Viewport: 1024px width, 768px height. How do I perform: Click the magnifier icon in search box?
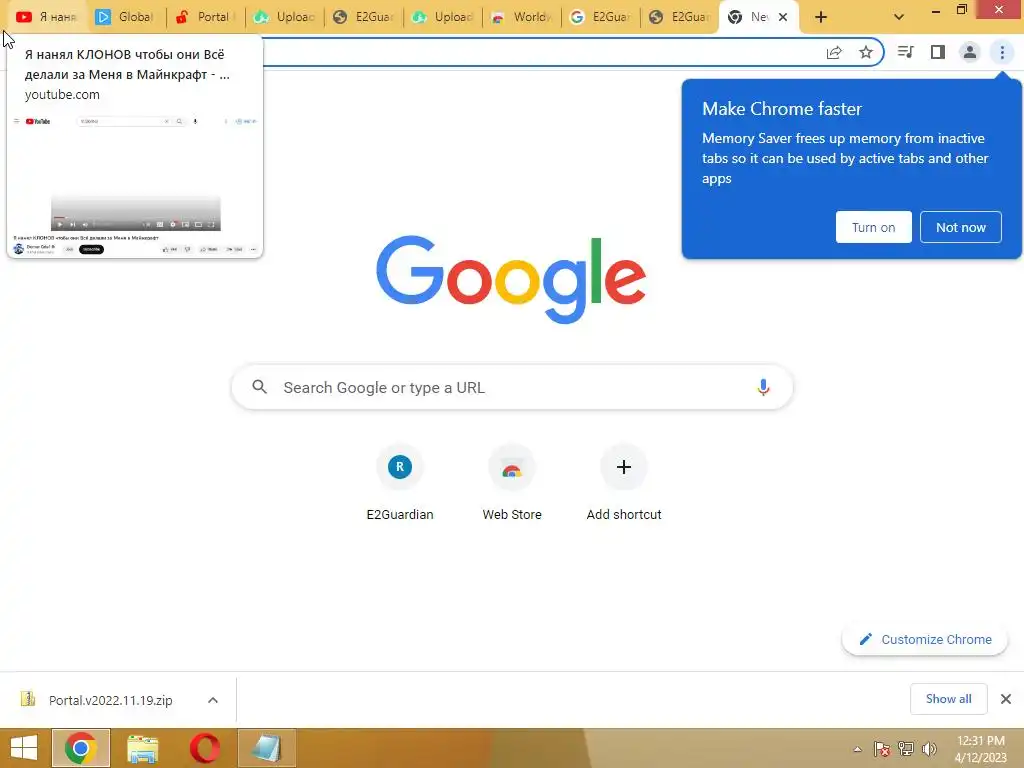[259, 387]
